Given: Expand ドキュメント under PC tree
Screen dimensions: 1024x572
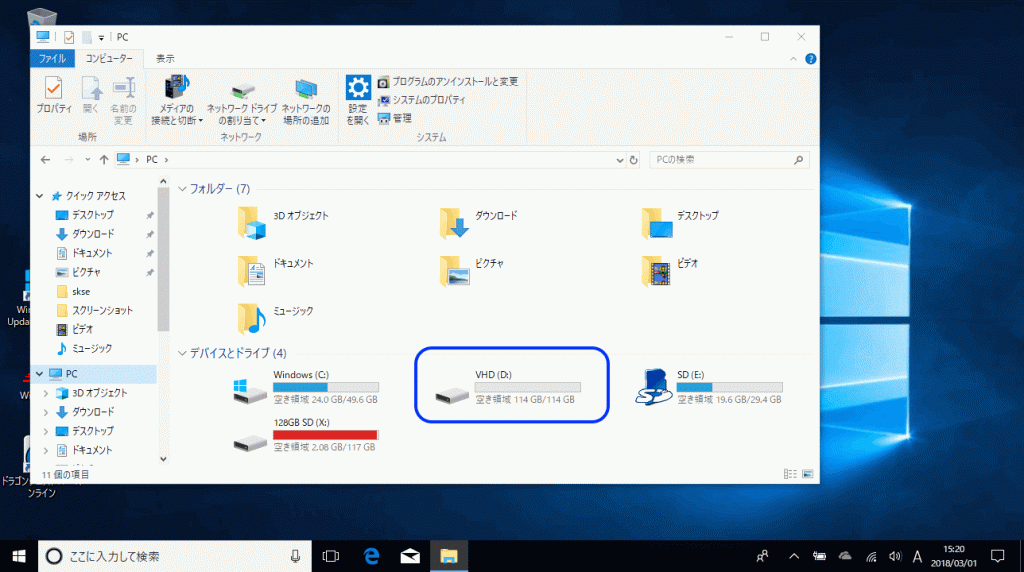Looking at the screenshot, I should click(x=46, y=450).
